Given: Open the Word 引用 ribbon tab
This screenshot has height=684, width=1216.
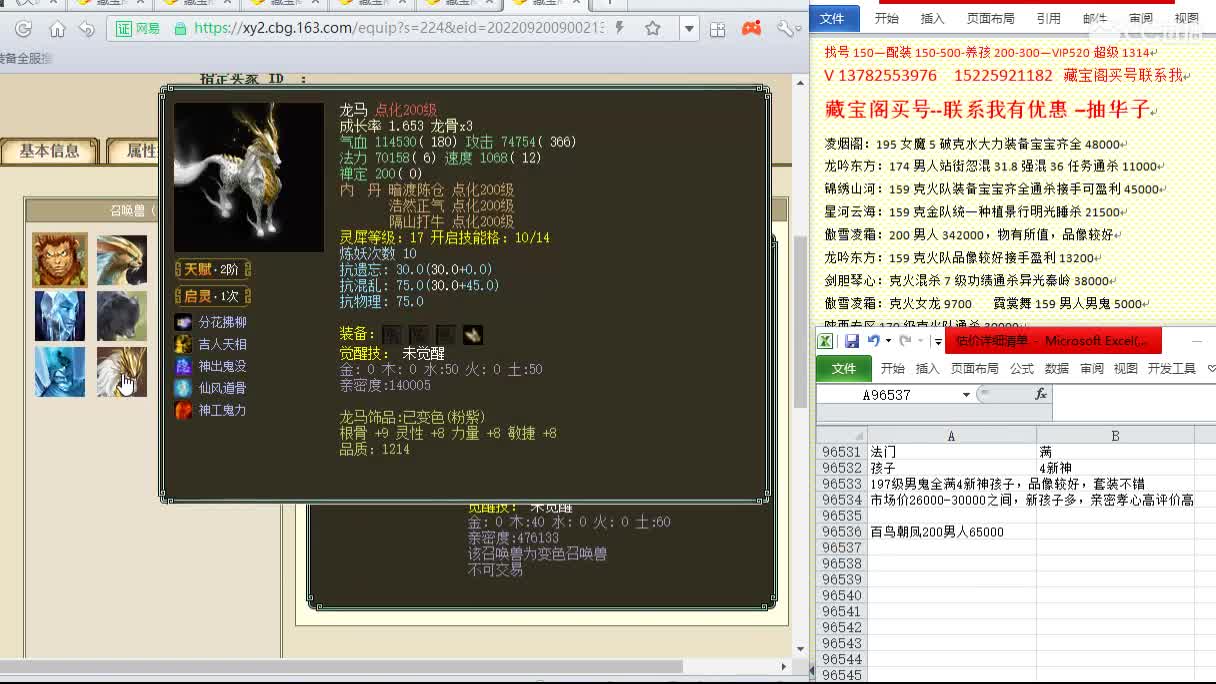Looking at the screenshot, I should pos(1049,18).
